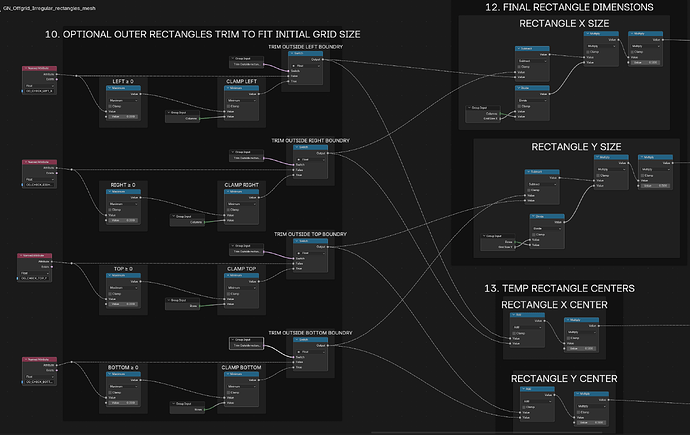
Task: Collapse Add node in RECTANGLE X CENTER
Action: (x=513, y=315)
